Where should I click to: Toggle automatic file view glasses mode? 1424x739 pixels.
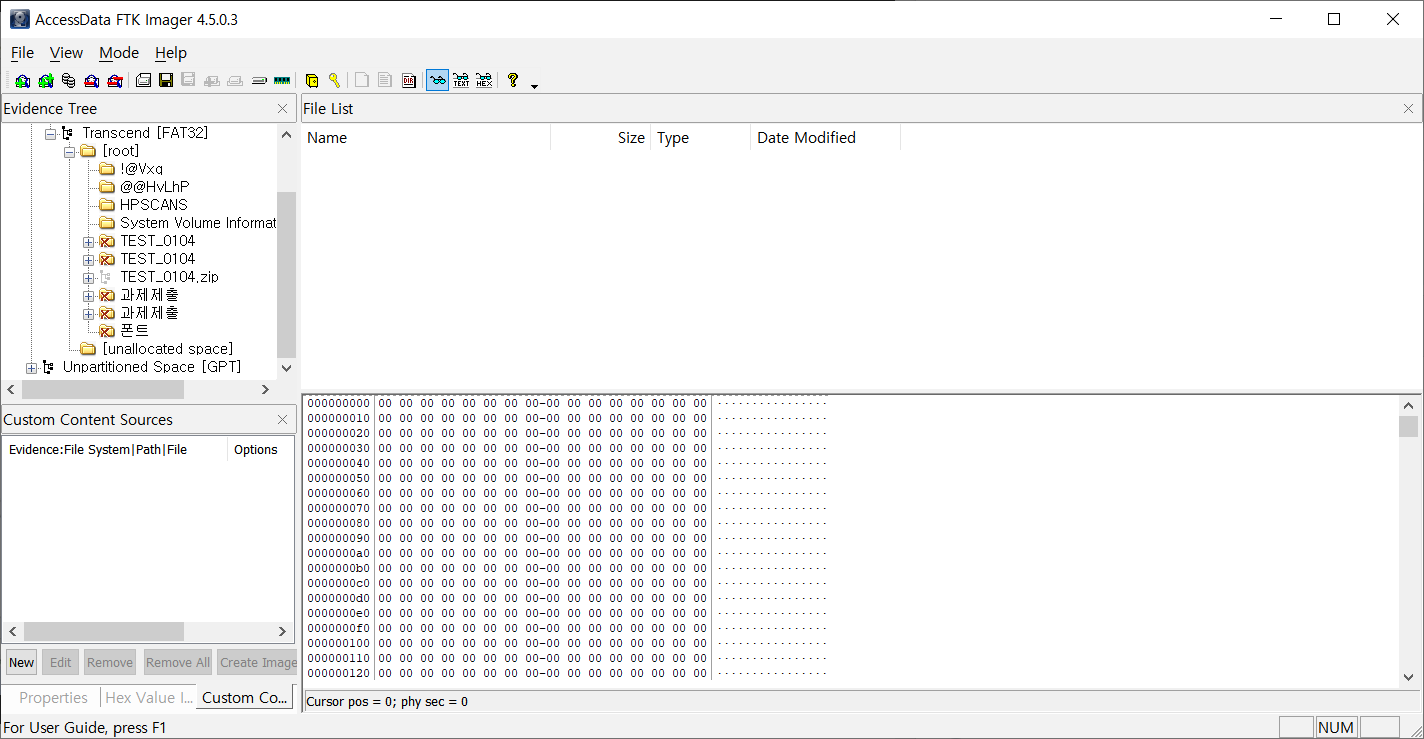coord(437,81)
